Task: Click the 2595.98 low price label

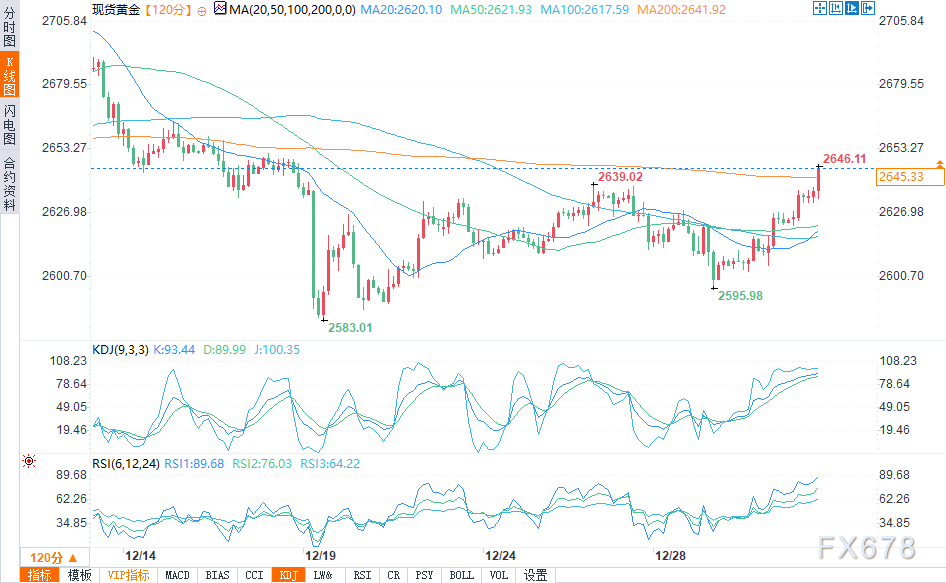Action: 740,296
